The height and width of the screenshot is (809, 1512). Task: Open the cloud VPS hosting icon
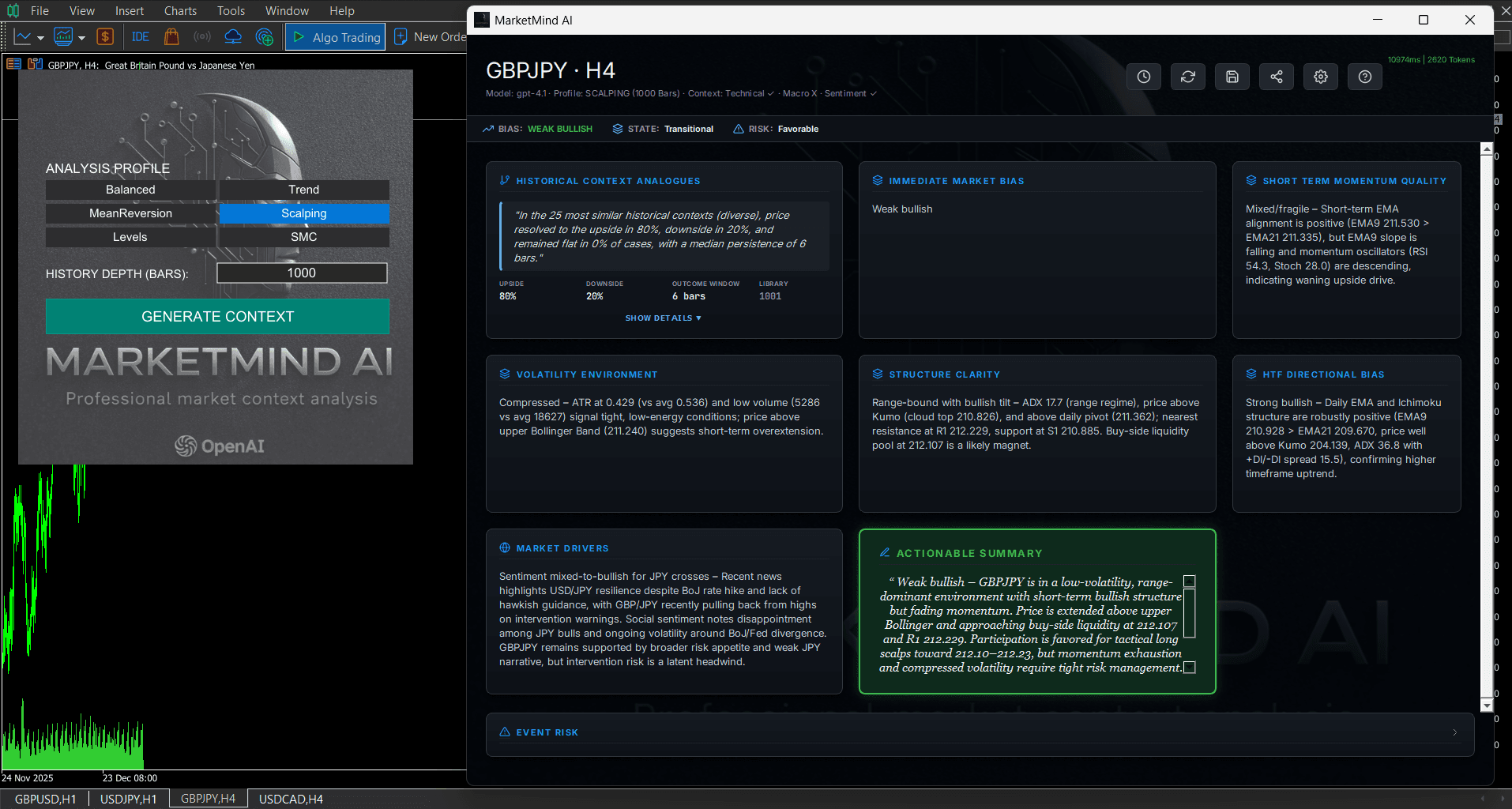pos(233,37)
